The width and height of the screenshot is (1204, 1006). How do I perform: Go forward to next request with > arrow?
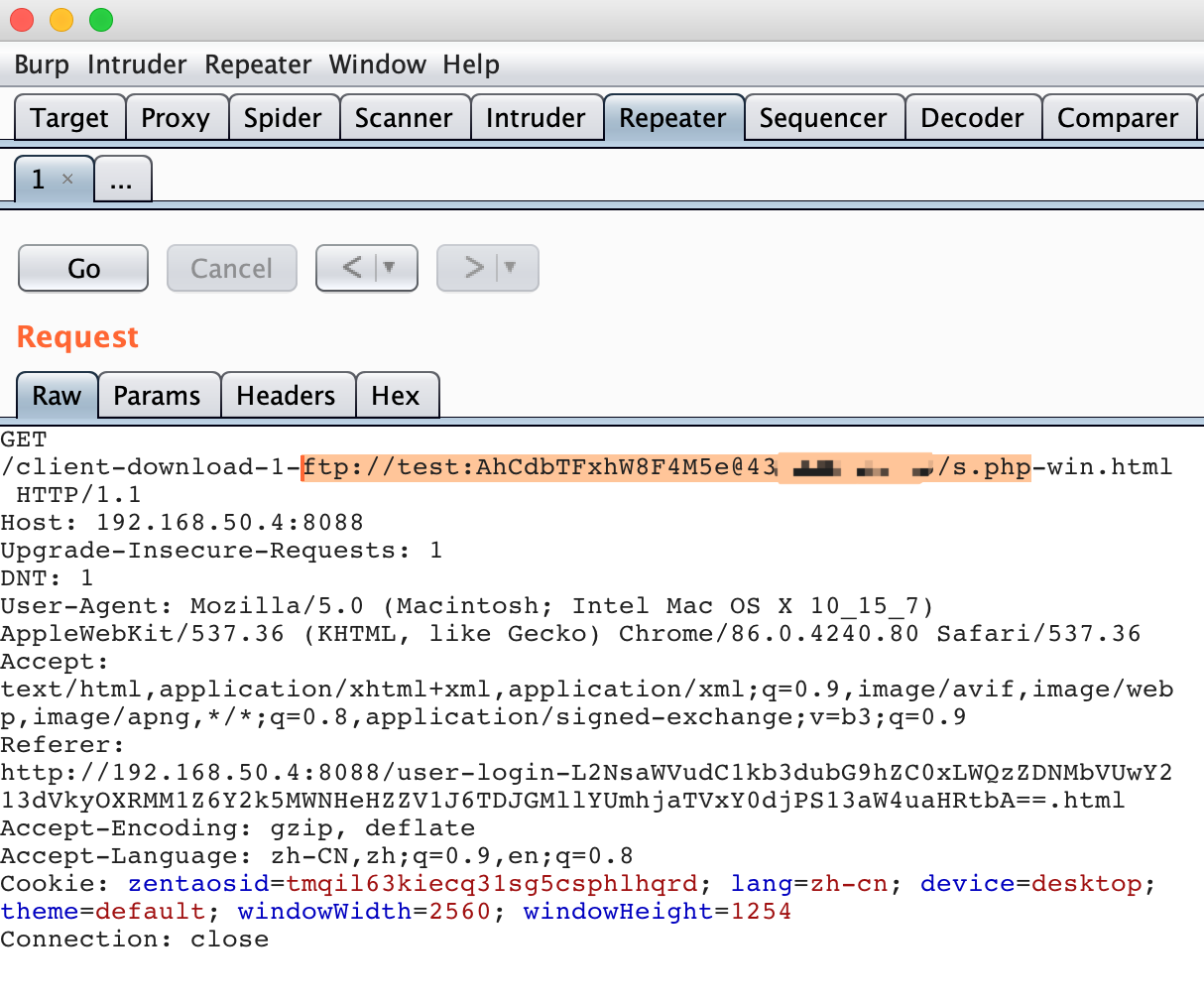click(x=474, y=268)
